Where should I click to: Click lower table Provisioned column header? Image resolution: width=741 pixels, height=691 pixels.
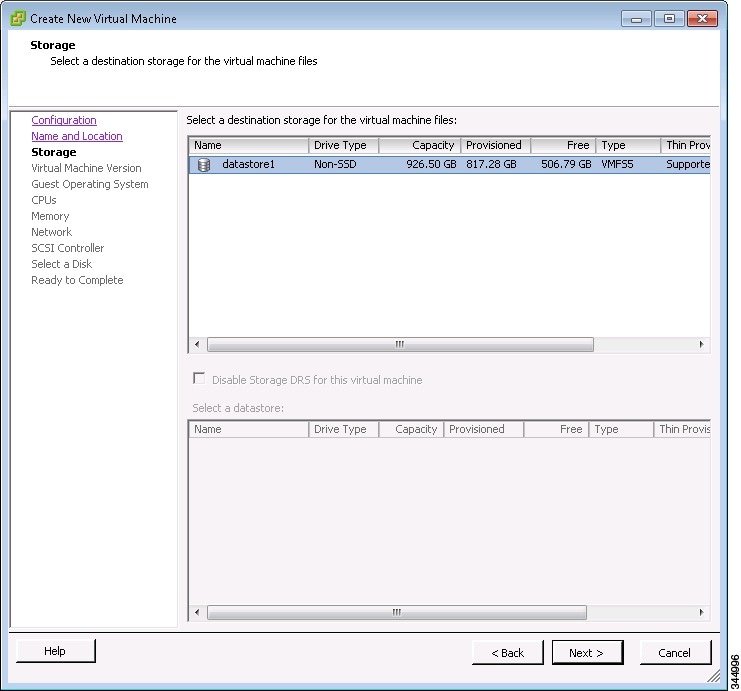click(x=483, y=429)
